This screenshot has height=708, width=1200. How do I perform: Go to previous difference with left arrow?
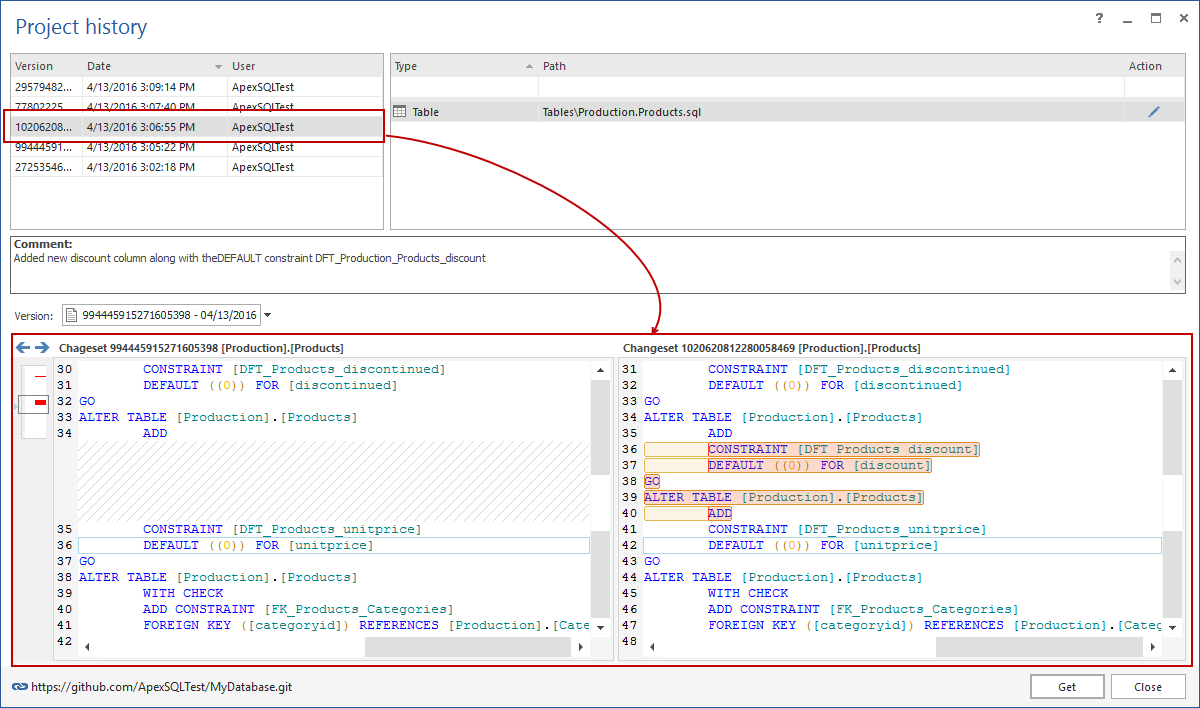click(22, 348)
